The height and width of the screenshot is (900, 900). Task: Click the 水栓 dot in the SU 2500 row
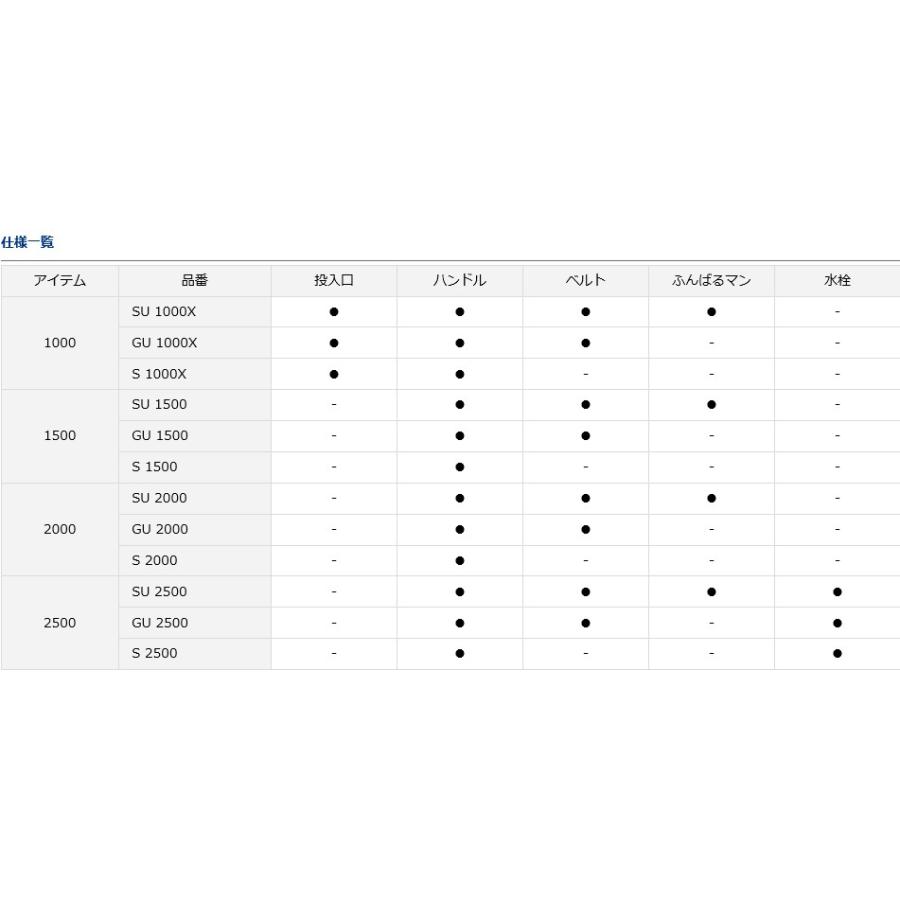tap(837, 592)
